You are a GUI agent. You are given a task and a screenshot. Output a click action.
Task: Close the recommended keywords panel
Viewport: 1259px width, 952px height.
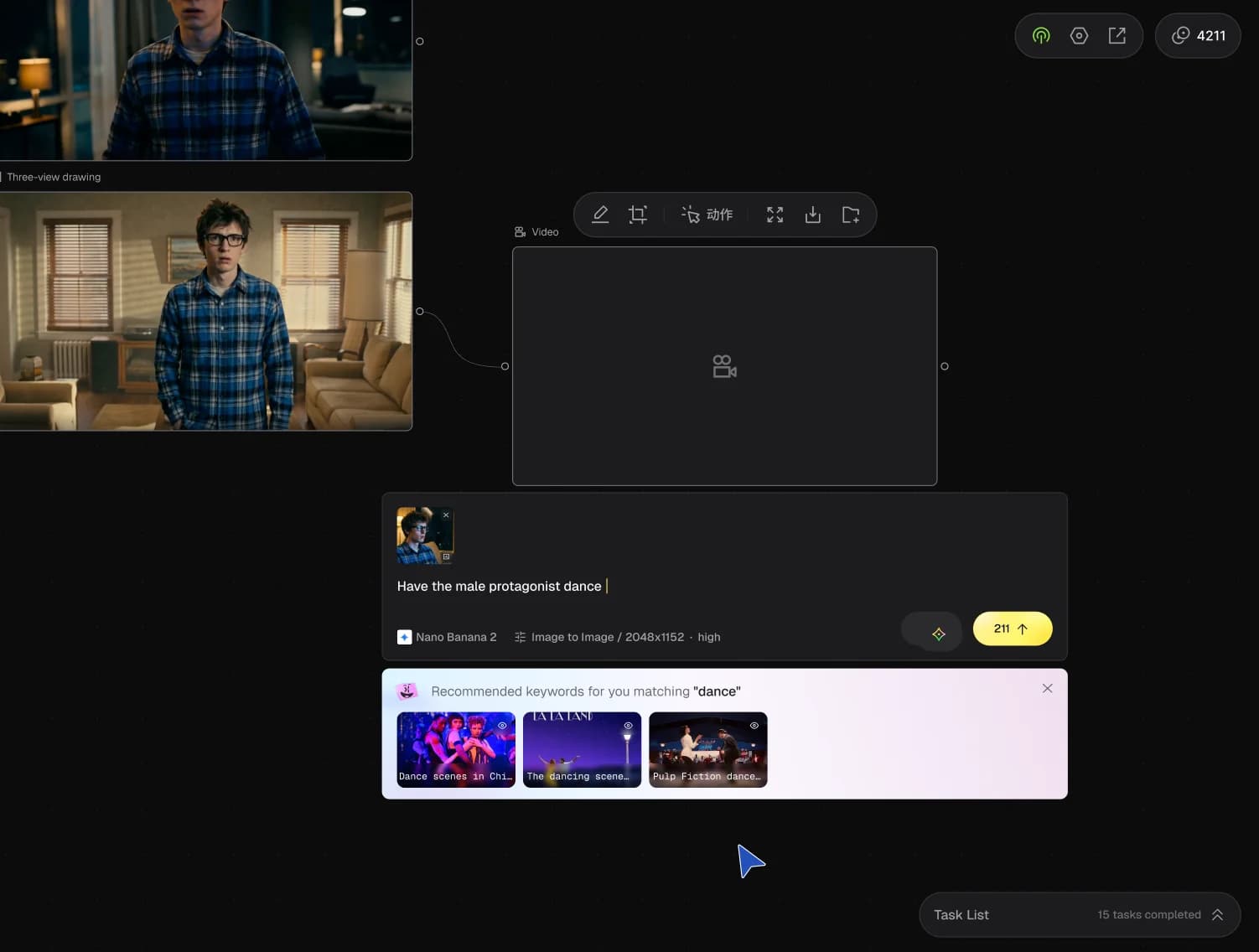1047,688
